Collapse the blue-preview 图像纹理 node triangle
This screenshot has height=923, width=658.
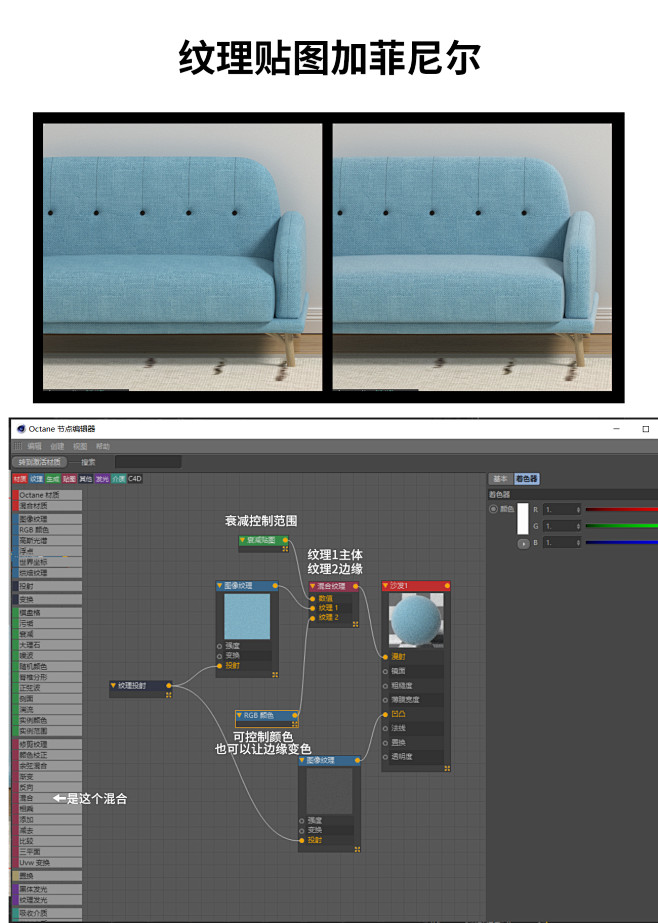click(220, 586)
